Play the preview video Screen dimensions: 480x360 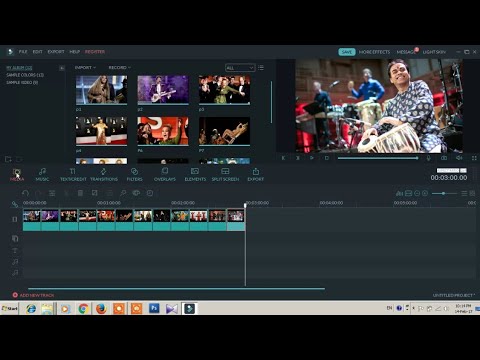(312, 158)
